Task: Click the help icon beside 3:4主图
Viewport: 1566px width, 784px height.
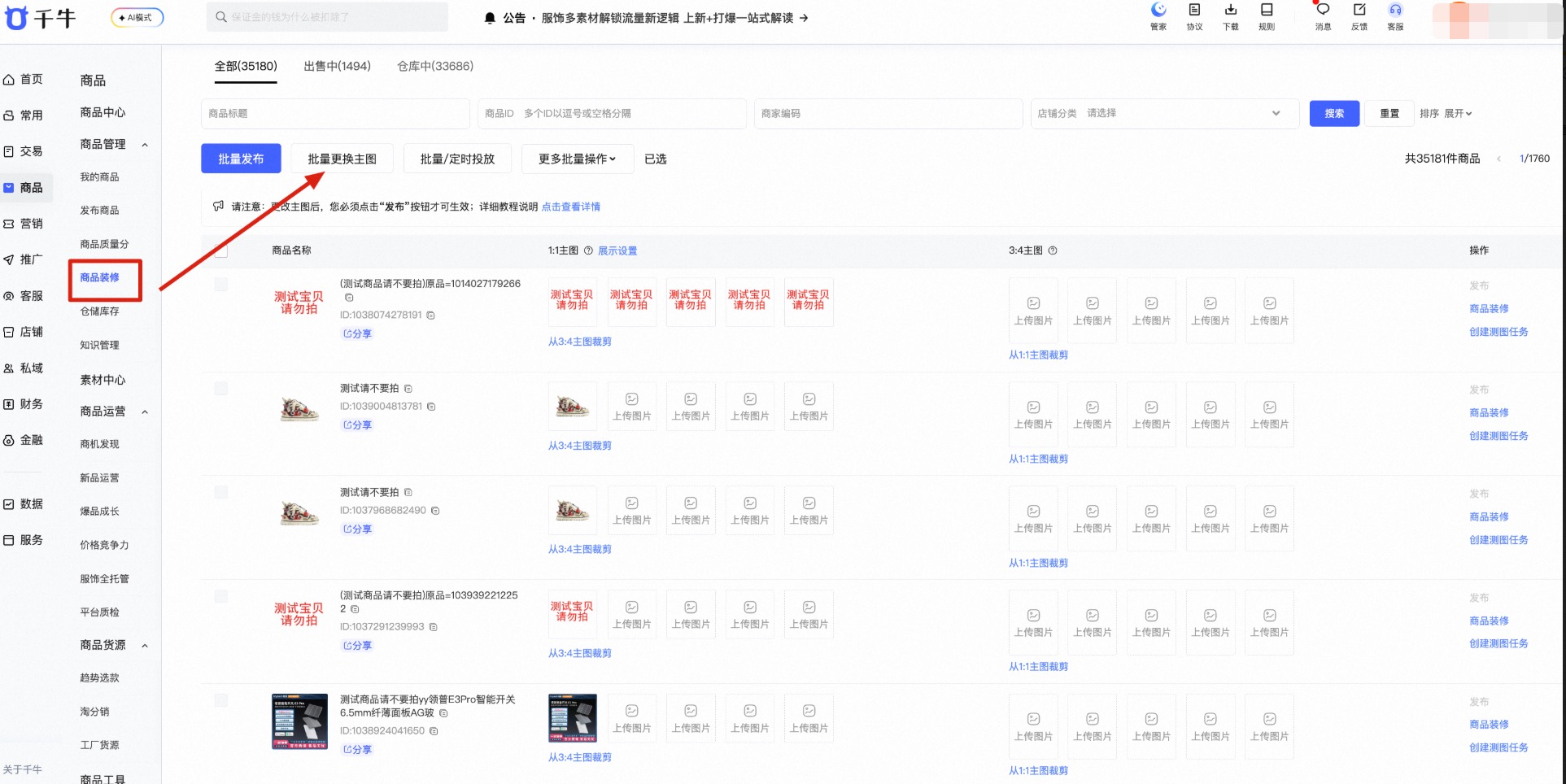Action: point(1053,250)
